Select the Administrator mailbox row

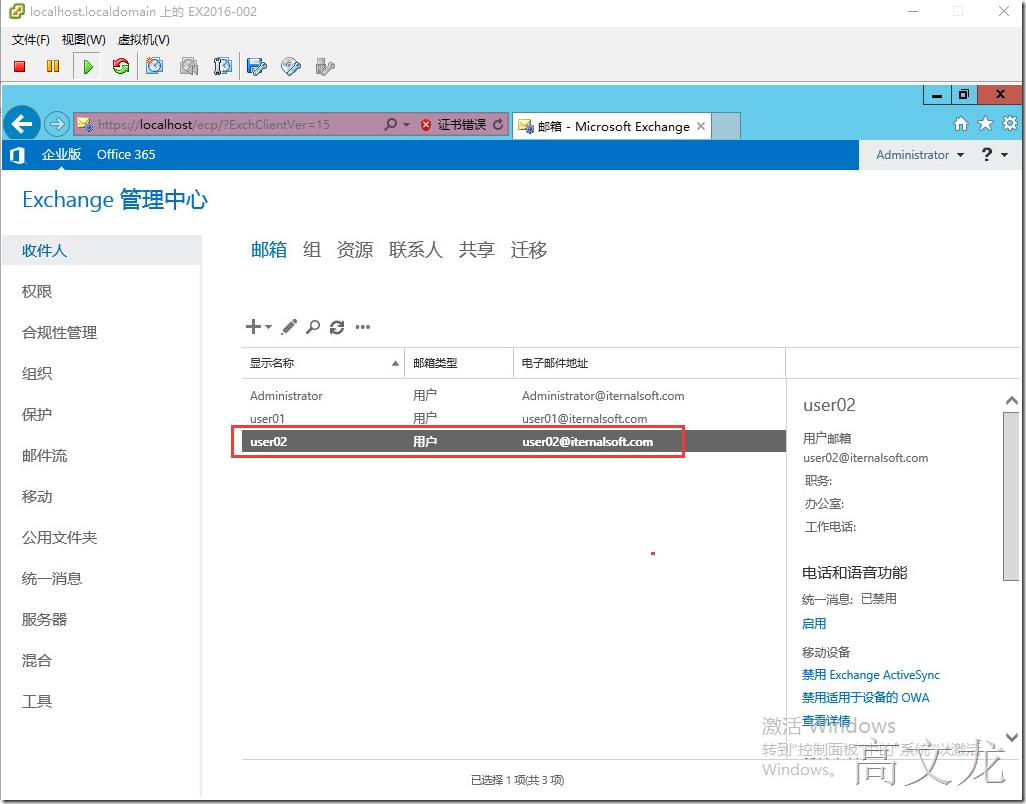514,396
